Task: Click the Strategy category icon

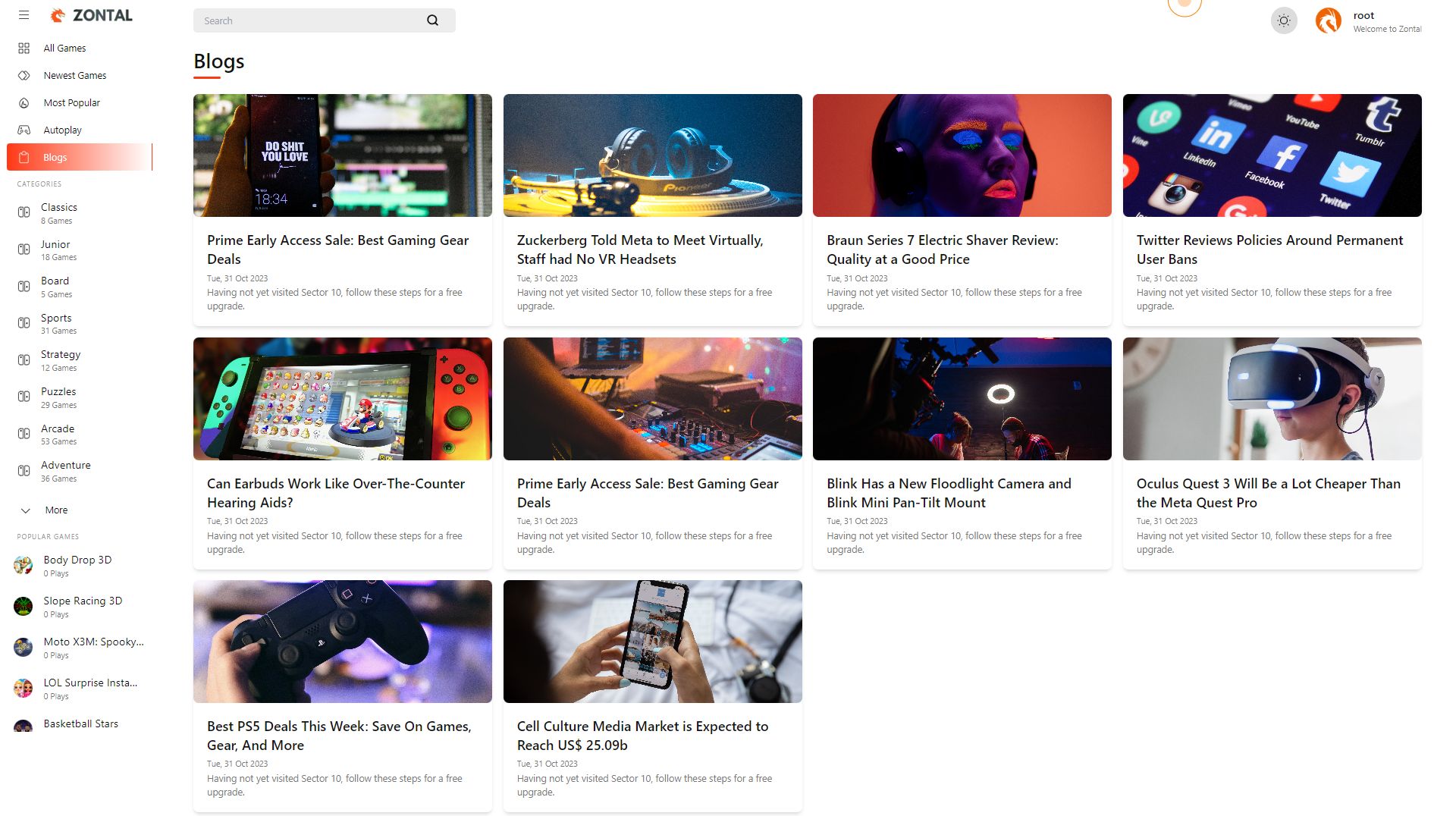Action: (24, 360)
